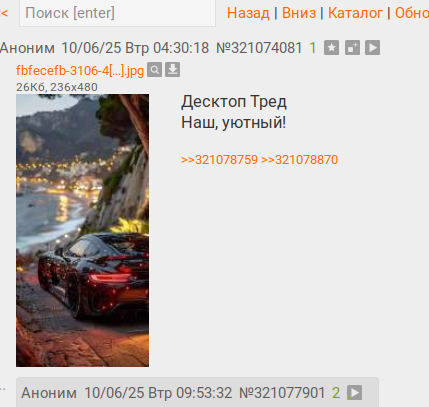Open post menu arrow for post №321074081
This screenshot has width=429, height=407.
tap(372, 48)
